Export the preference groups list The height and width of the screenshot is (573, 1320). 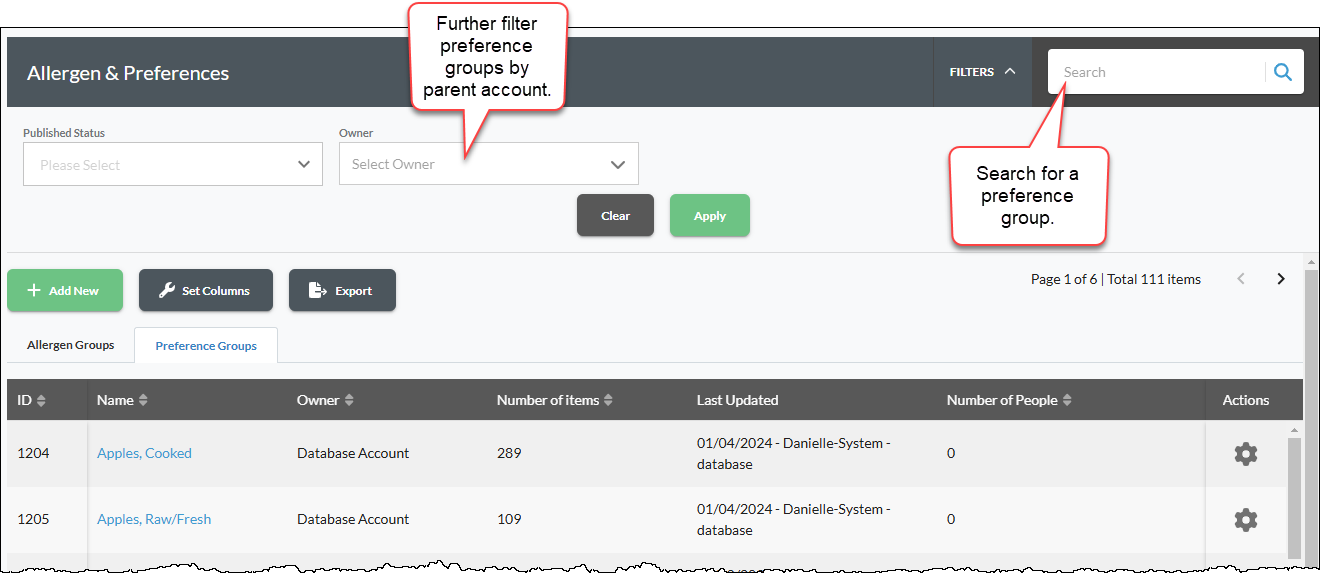coord(342,290)
